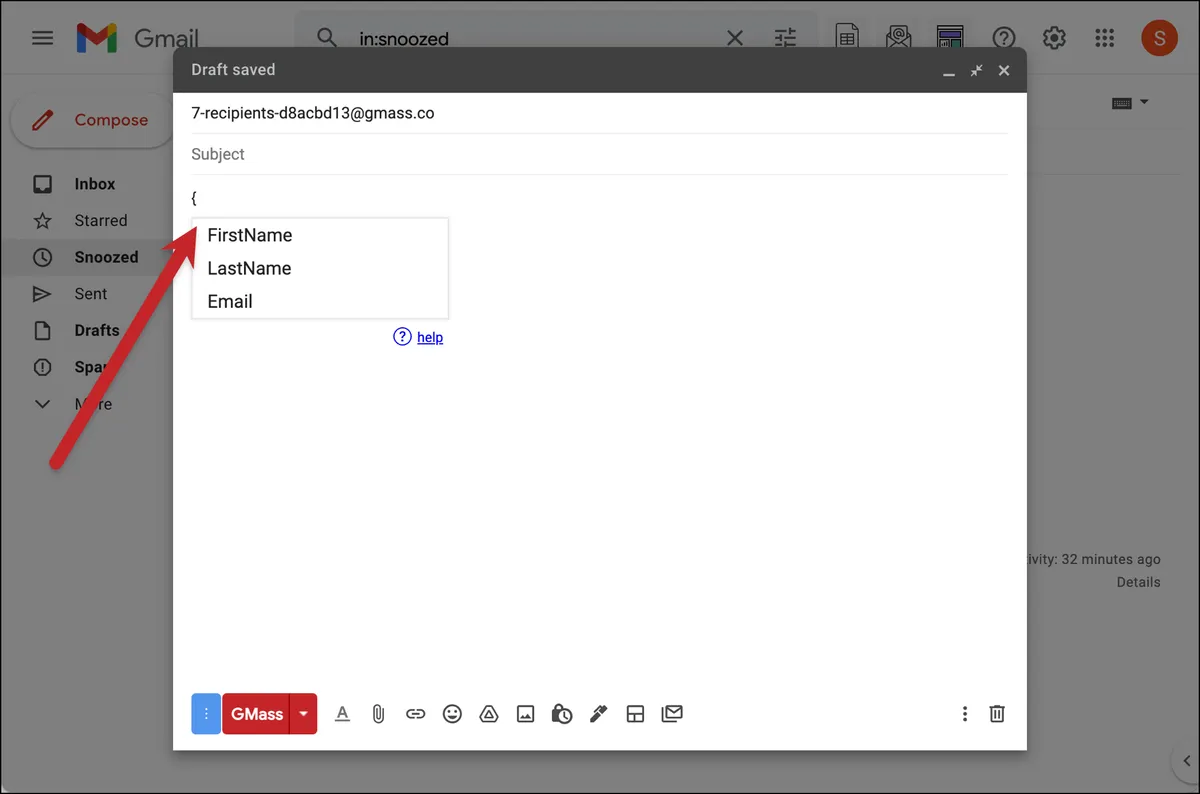Viewport: 1200px width, 794px height.
Task: Open the Details link for account activity
Action: point(1138,582)
